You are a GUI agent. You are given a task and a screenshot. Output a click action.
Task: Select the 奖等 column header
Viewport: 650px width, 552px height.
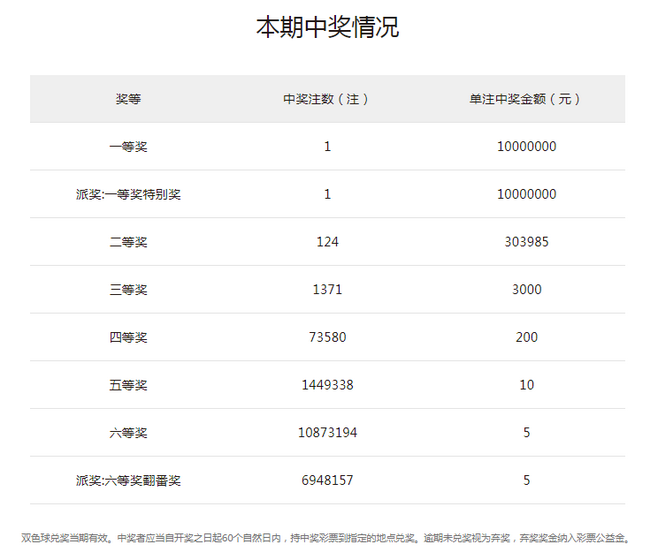128,99
